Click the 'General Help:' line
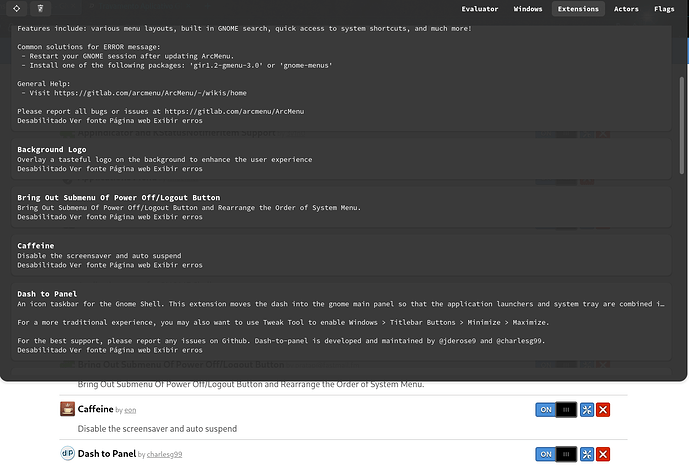The width and height of the screenshot is (689, 465). (x=44, y=84)
